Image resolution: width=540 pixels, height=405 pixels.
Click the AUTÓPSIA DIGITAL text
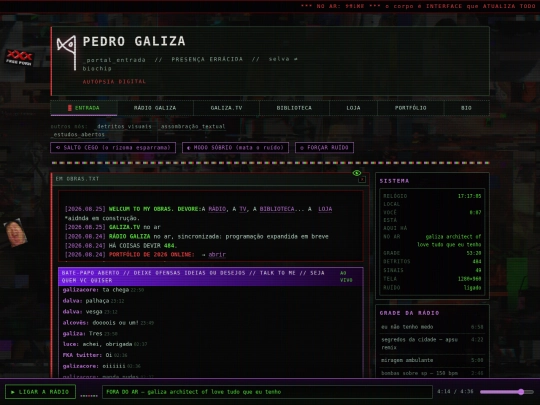point(114,82)
